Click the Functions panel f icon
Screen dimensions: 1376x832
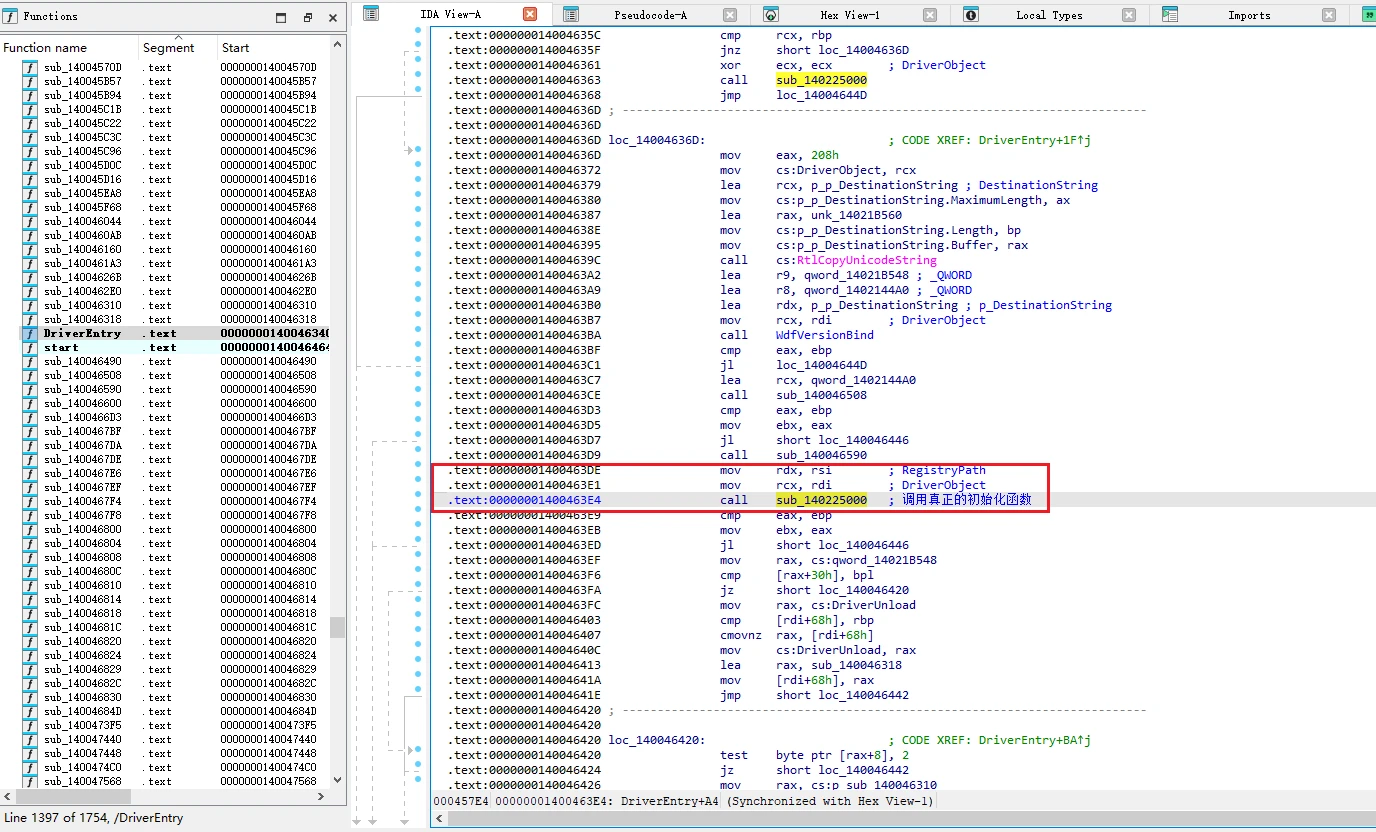tap(12, 16)
